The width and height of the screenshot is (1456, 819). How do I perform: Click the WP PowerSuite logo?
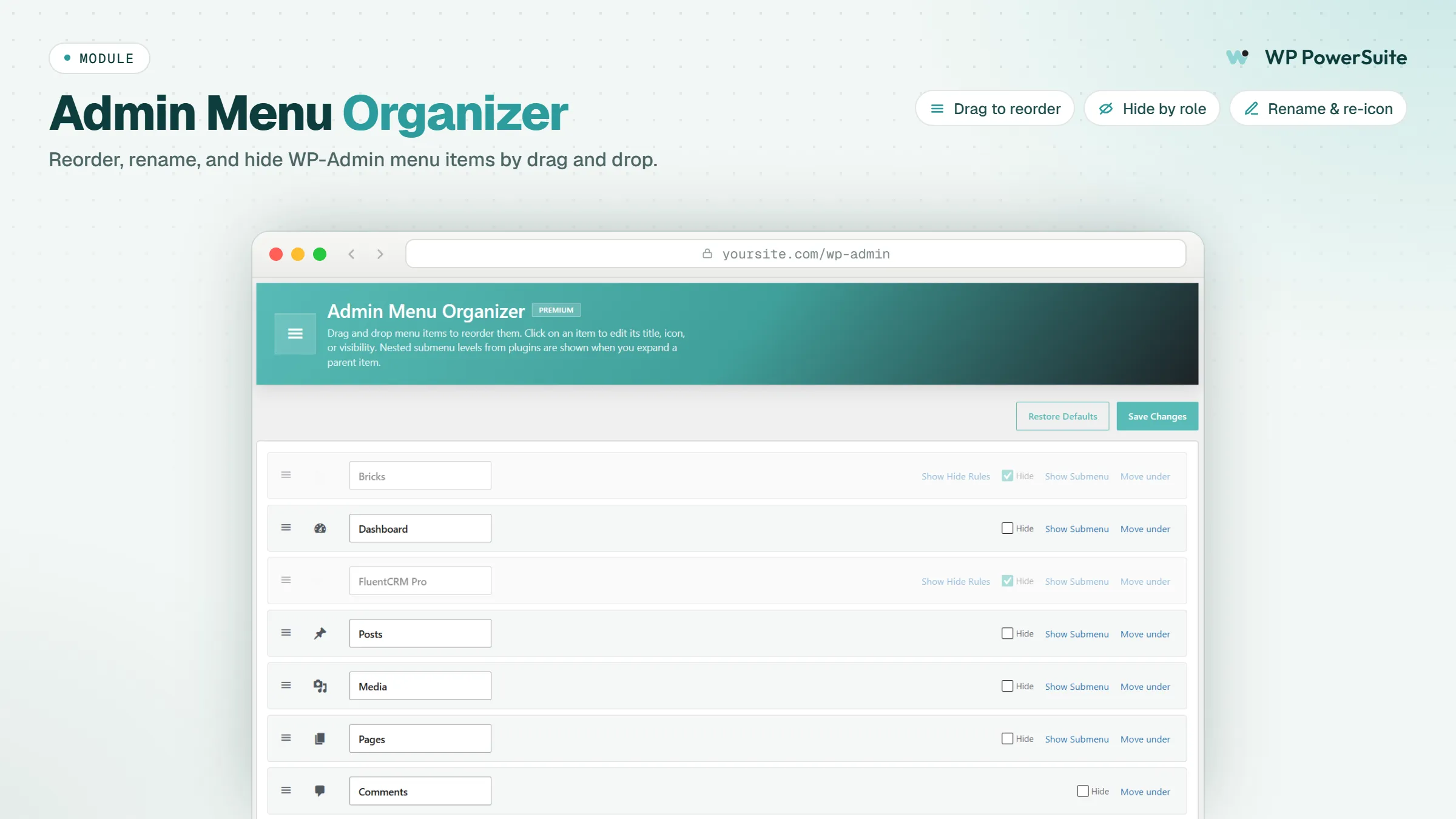(x=1316, y=58)
